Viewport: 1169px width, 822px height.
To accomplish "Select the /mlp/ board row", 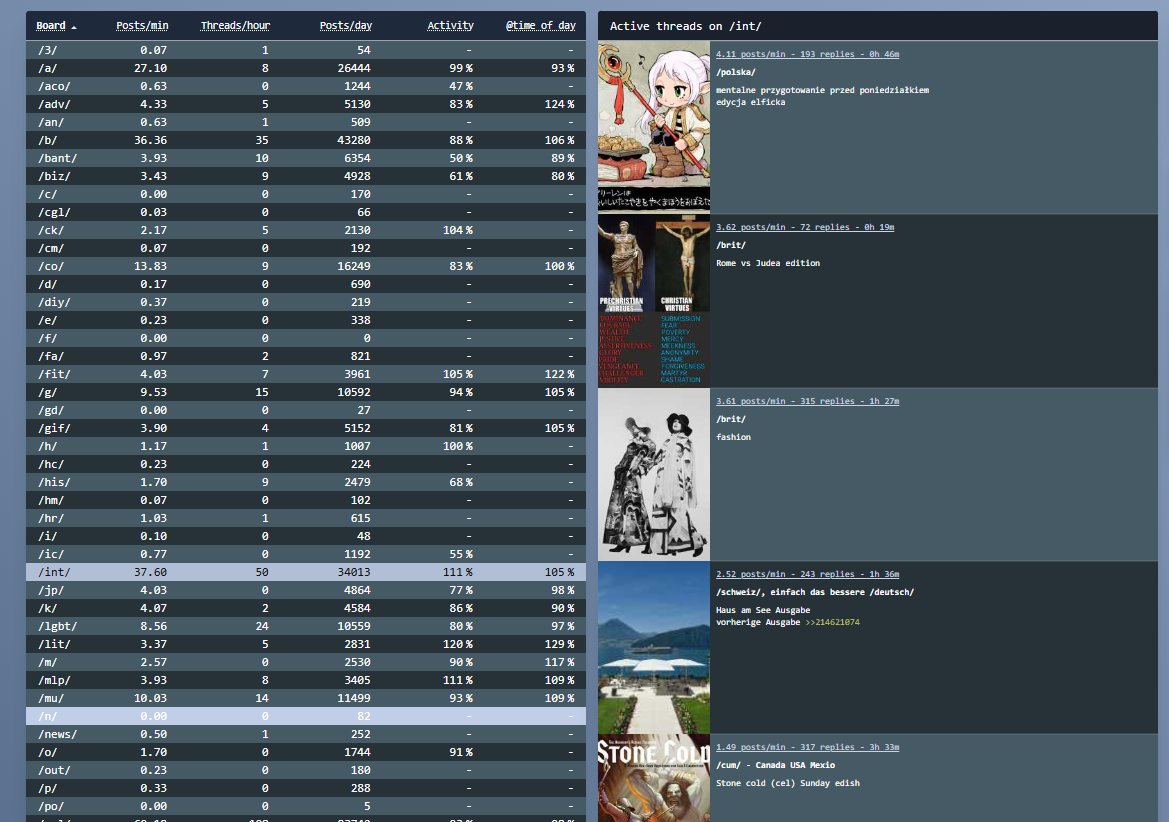I will tap(306, 680).
